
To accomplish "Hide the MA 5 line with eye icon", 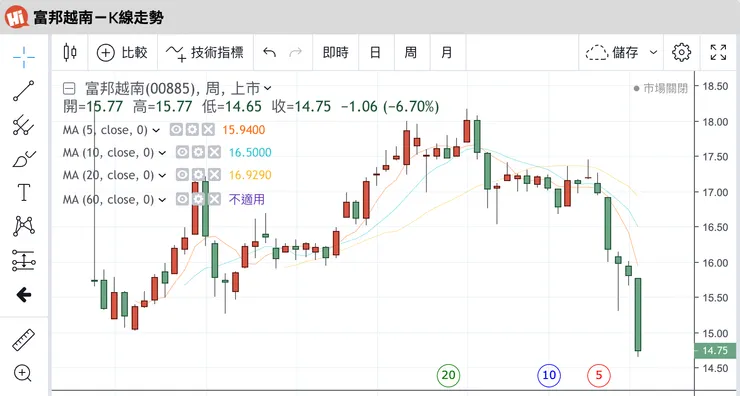I will 176,130.
